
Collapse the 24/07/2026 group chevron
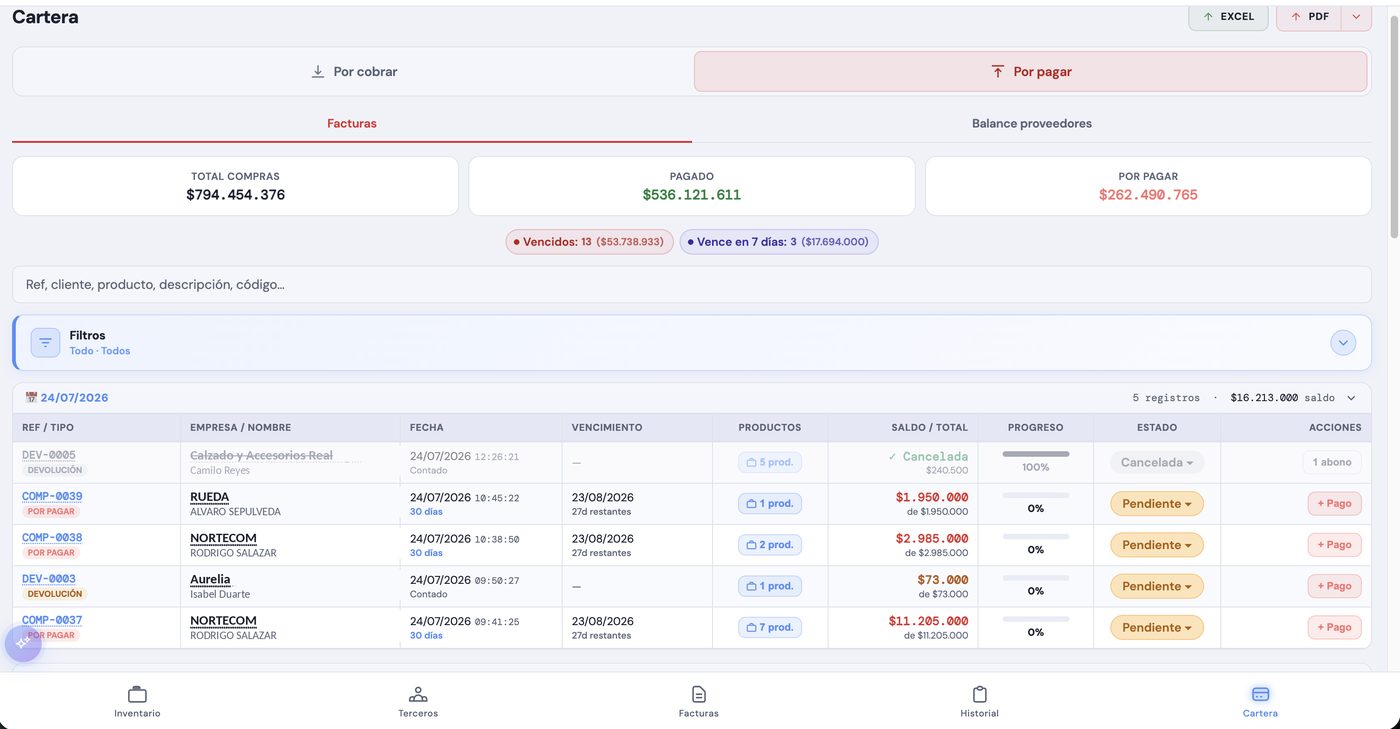pos(1351,398)
